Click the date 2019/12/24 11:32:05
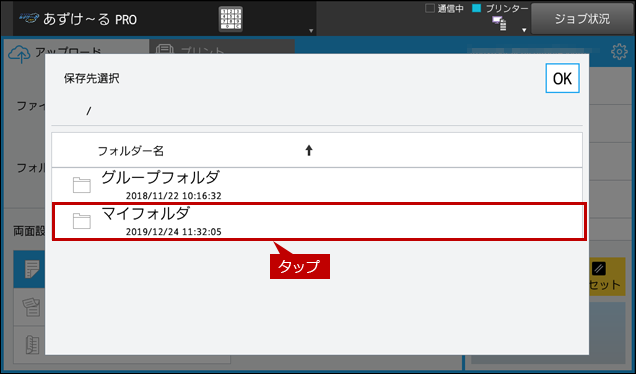The width and height of the screenshot is (636, 374). click(174, 232)
